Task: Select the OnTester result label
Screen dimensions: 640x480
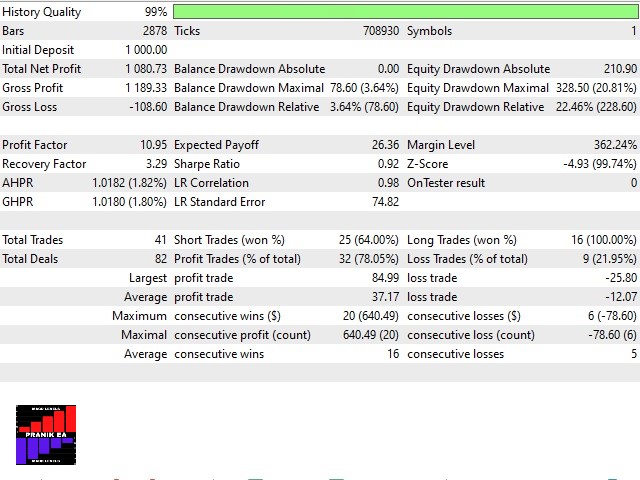Action: coord(446,183)
